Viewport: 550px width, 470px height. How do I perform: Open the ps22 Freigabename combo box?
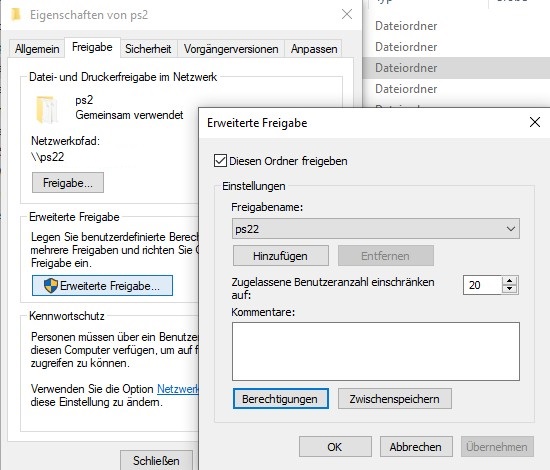[376, 229]
